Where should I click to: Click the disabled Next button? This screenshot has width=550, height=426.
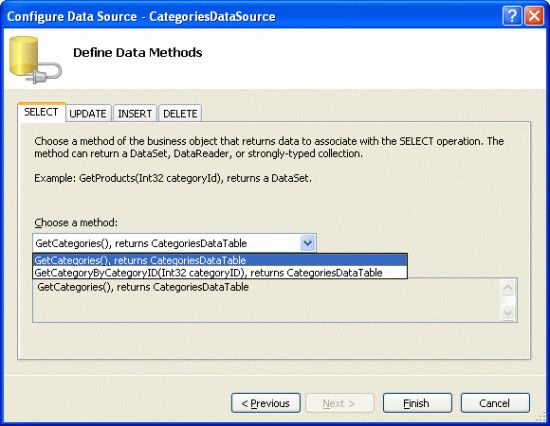(x=339, y=403)
